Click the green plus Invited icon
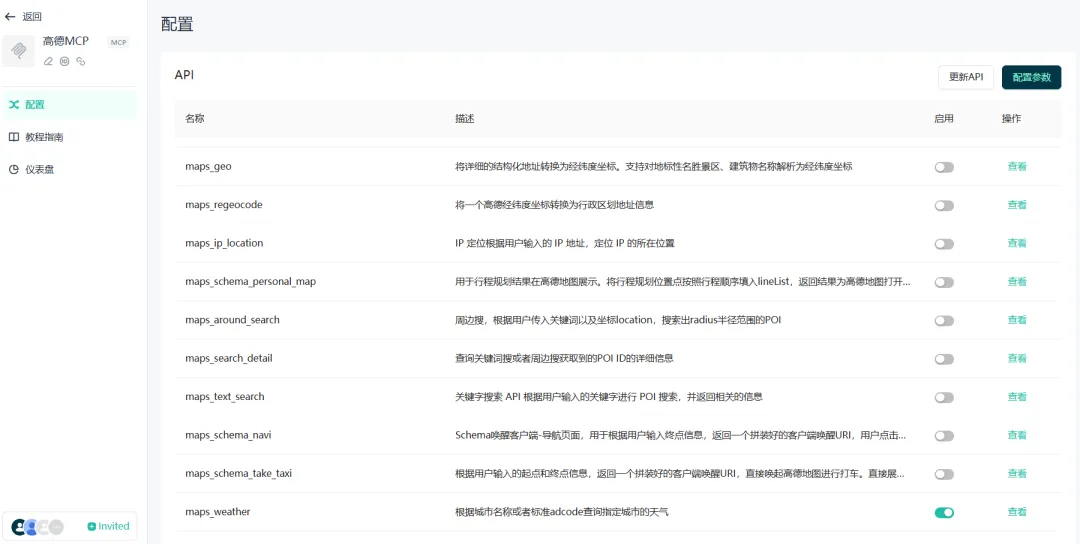 pyautogui.click(x=92, y=526)
